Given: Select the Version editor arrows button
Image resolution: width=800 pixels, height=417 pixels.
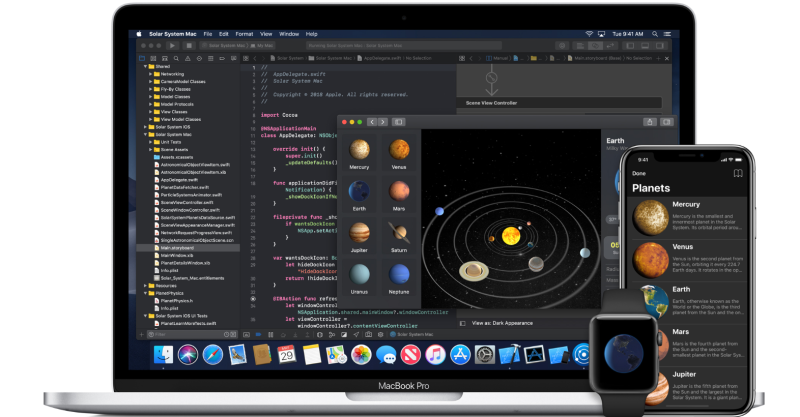Looking at the screenshot, I should click(610, 45).
